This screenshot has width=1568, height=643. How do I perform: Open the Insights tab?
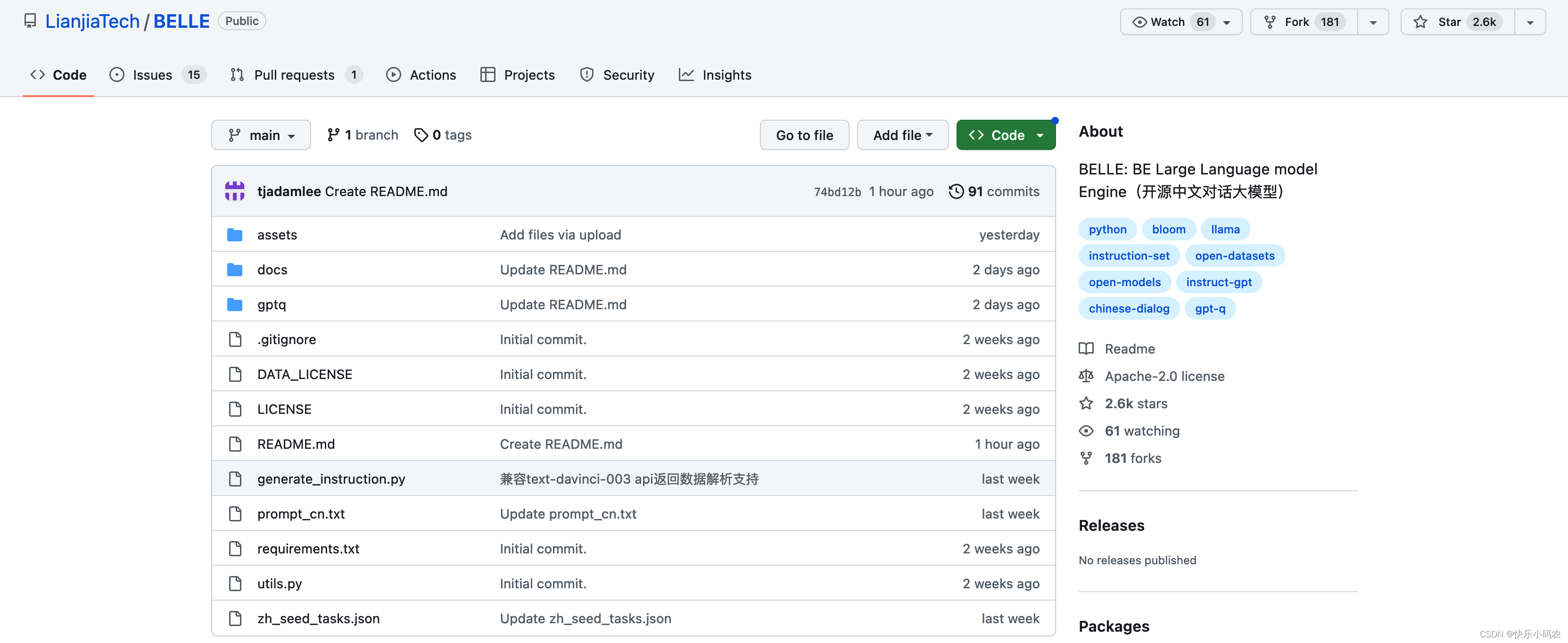(715, 75)
